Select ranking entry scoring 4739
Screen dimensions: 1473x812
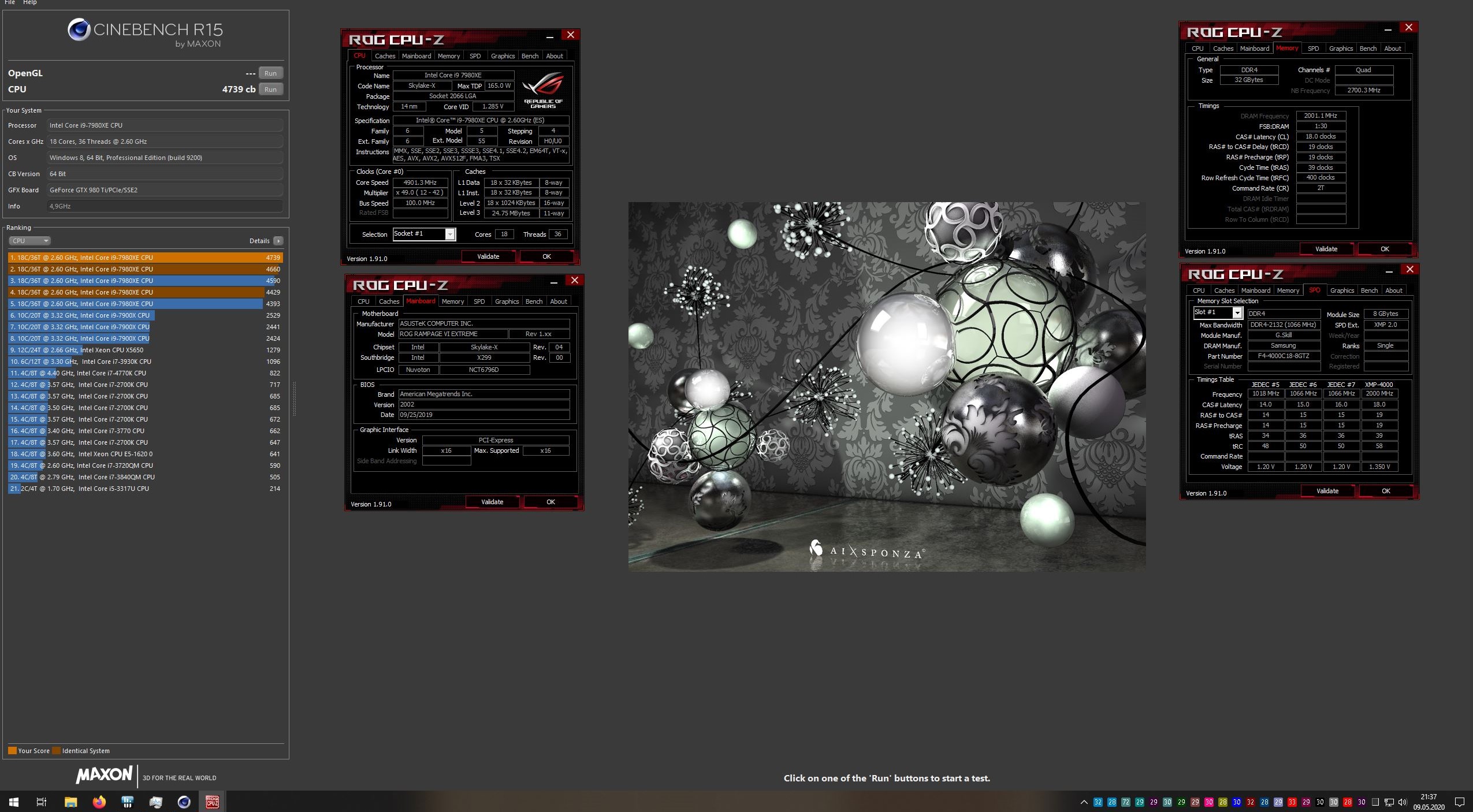point(146,258)
